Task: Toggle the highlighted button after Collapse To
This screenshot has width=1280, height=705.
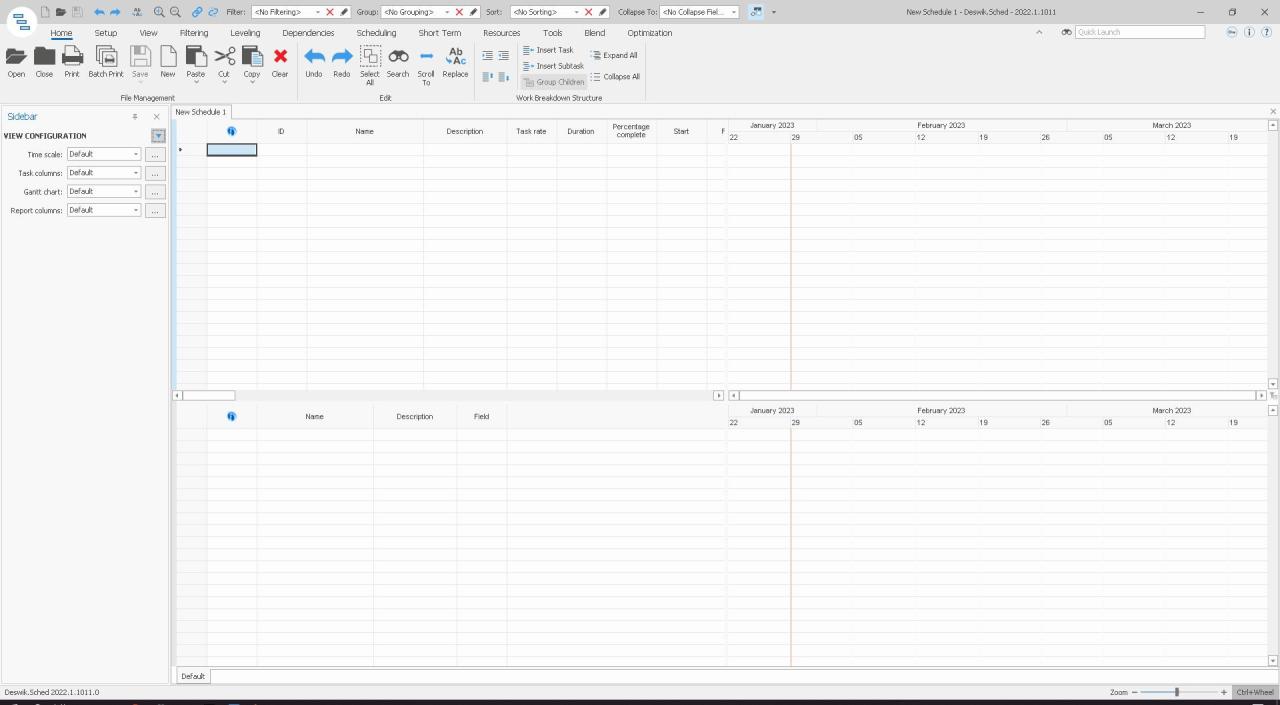Action: click(756, 12)
